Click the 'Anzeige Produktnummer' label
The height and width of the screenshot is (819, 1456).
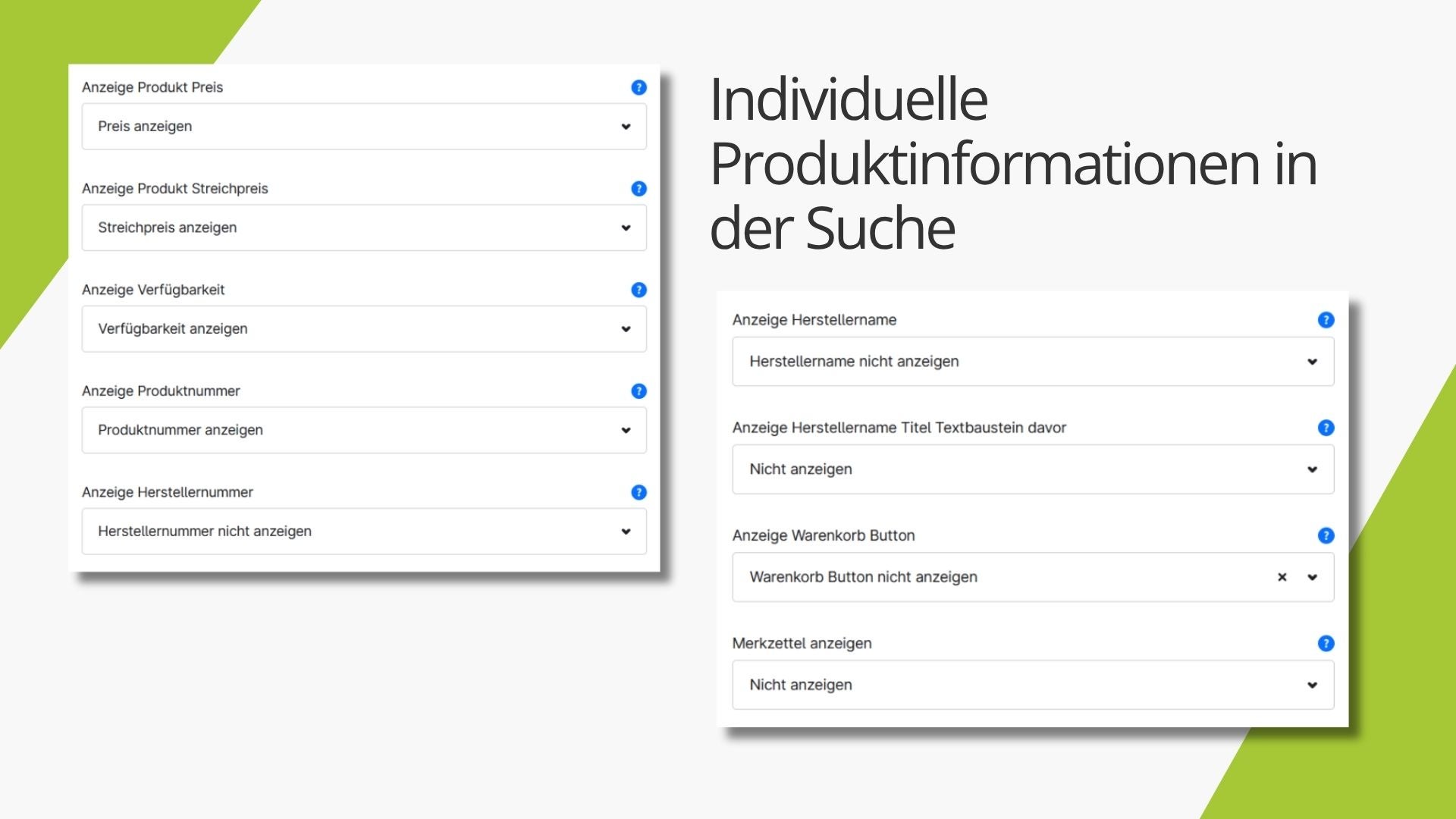pos(161,391)
